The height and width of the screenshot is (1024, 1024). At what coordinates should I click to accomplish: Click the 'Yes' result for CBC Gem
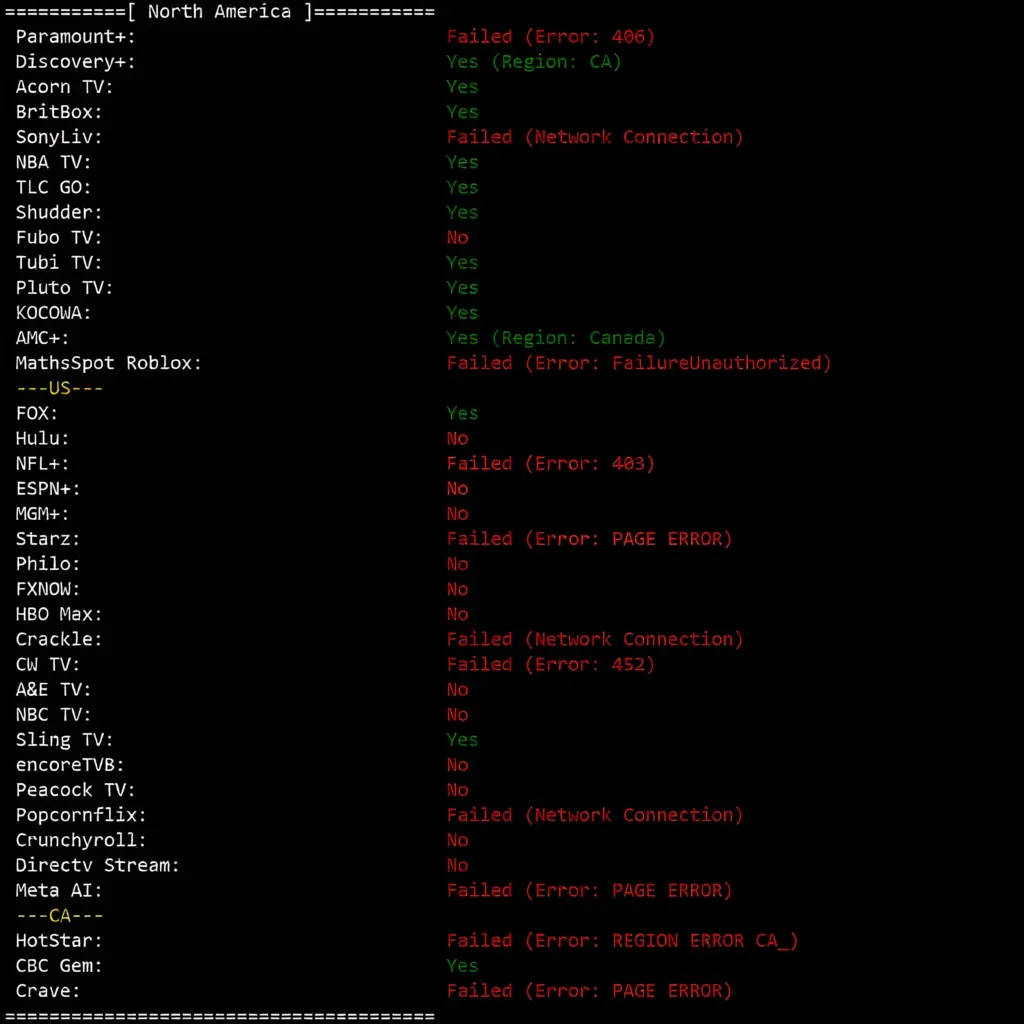click(x=462, y=966)
